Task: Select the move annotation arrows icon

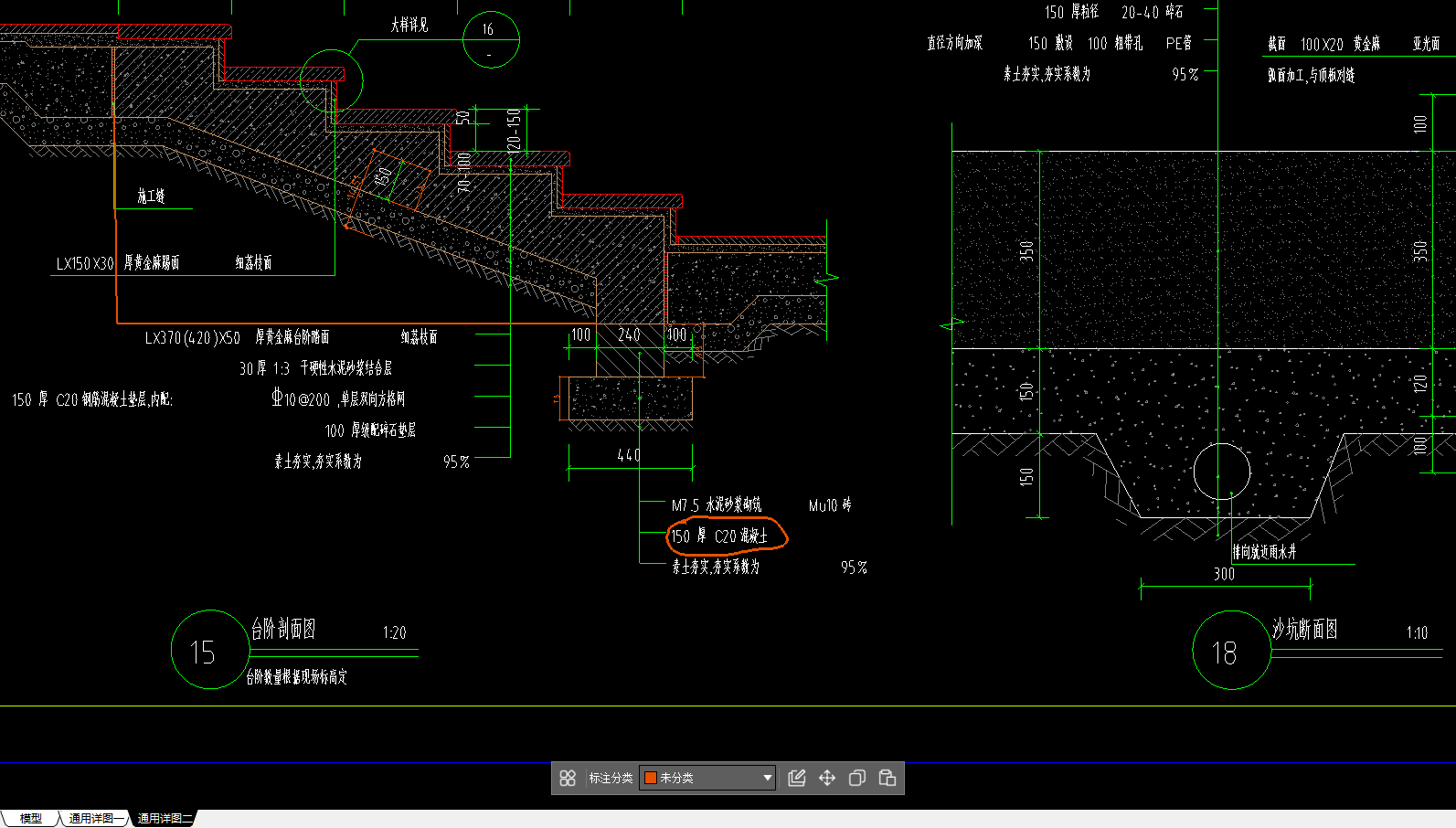Action: pyautogui.click(x=827, y=778)
